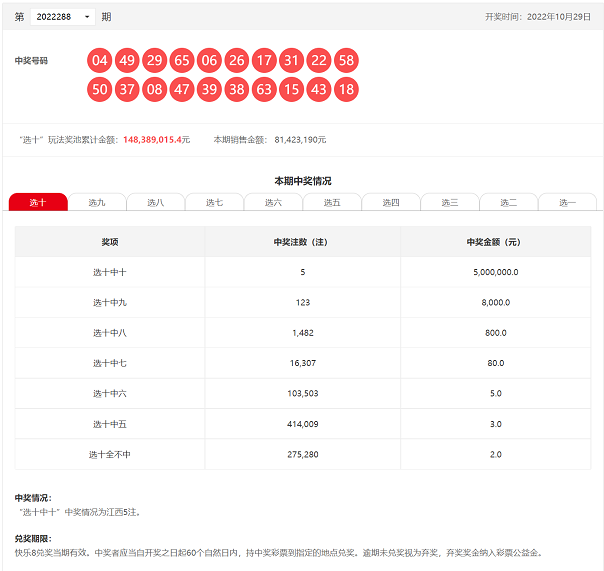Click winning number ball 49
Viewport: 604px width, 571px height.
tap(127, 60)
